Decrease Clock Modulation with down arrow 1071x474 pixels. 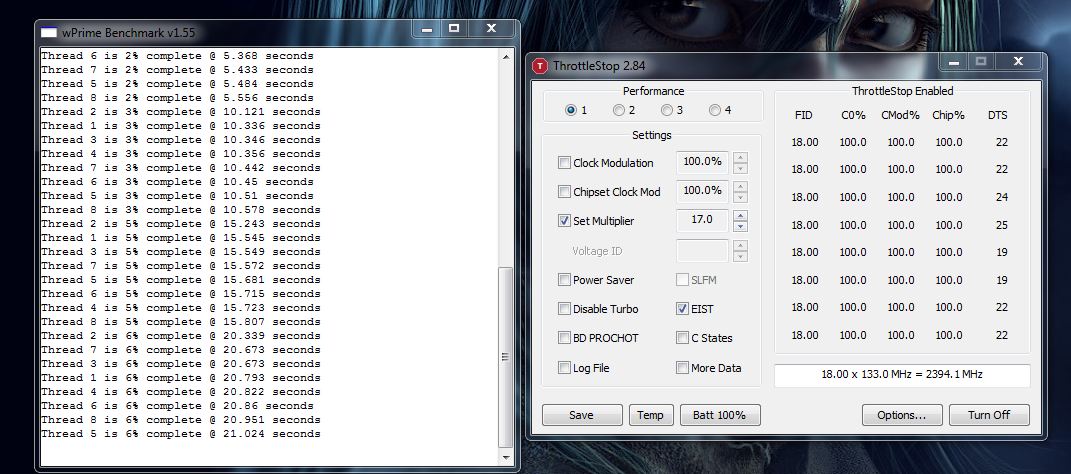(740, 168)
